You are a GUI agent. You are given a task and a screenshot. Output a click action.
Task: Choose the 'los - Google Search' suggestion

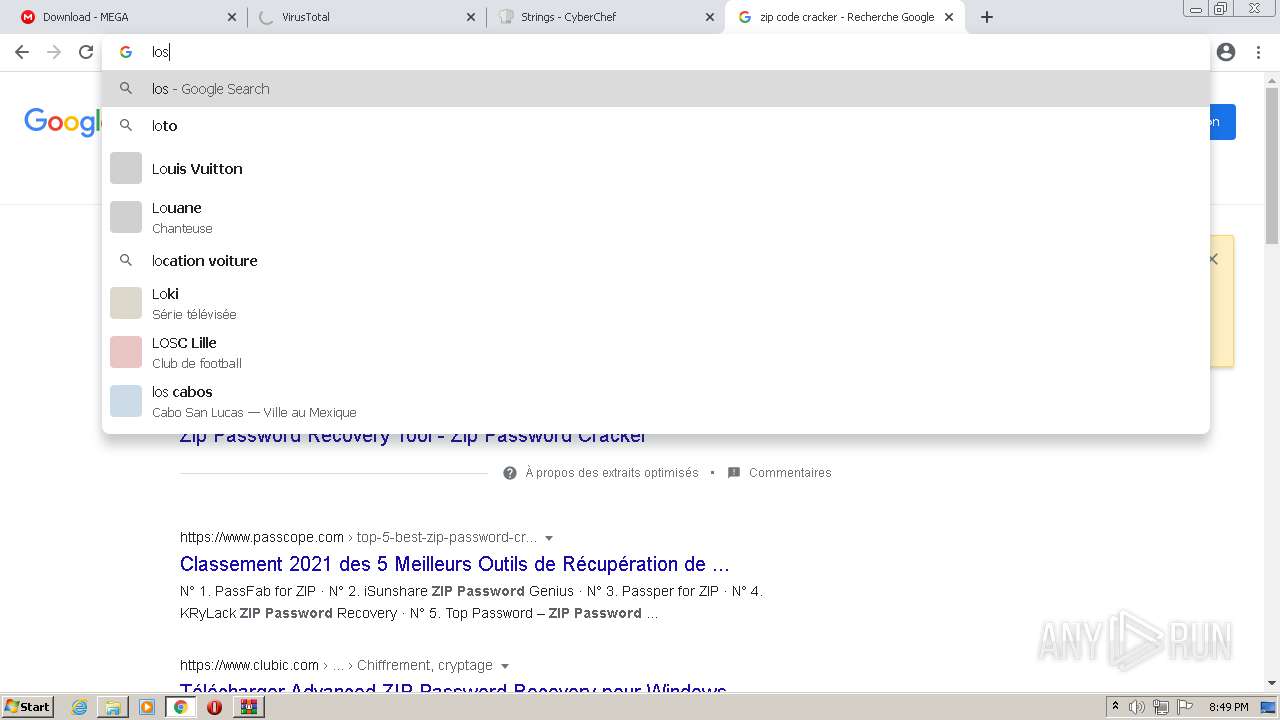(655, 88)
